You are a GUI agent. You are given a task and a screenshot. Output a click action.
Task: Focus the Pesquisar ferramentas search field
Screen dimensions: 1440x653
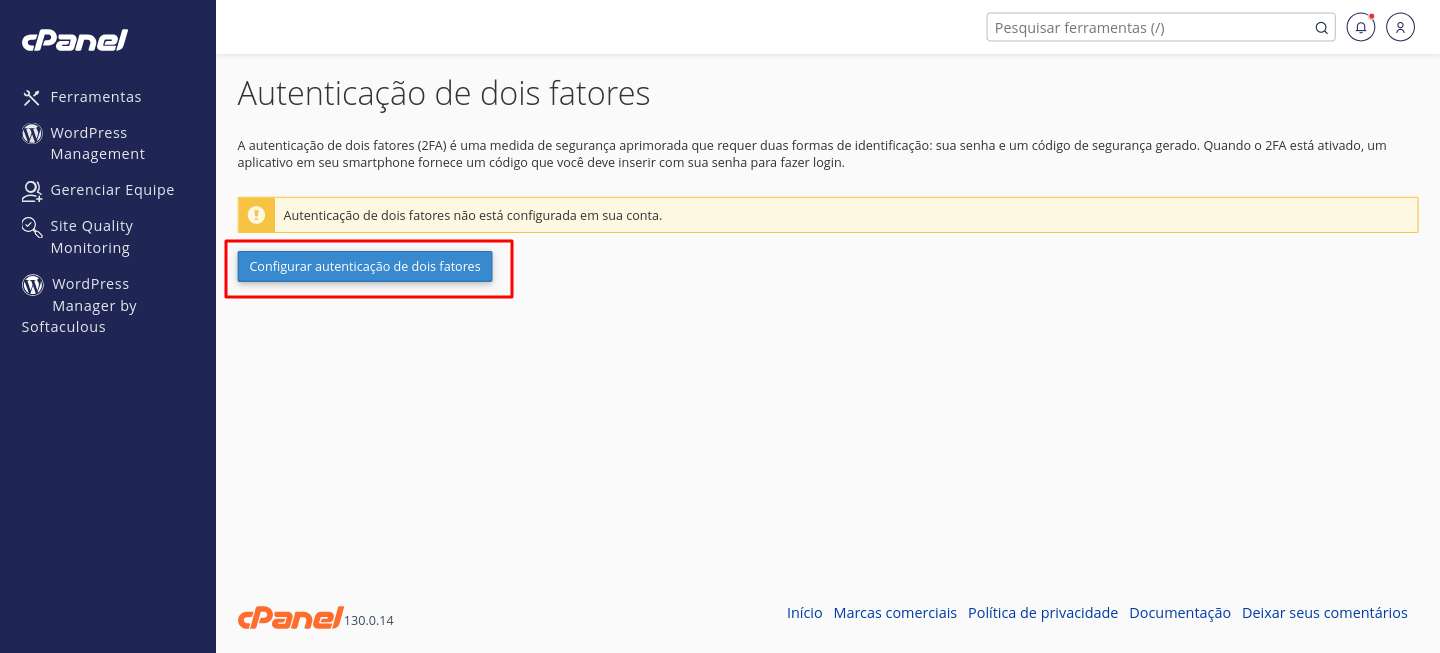(1150, 28)
